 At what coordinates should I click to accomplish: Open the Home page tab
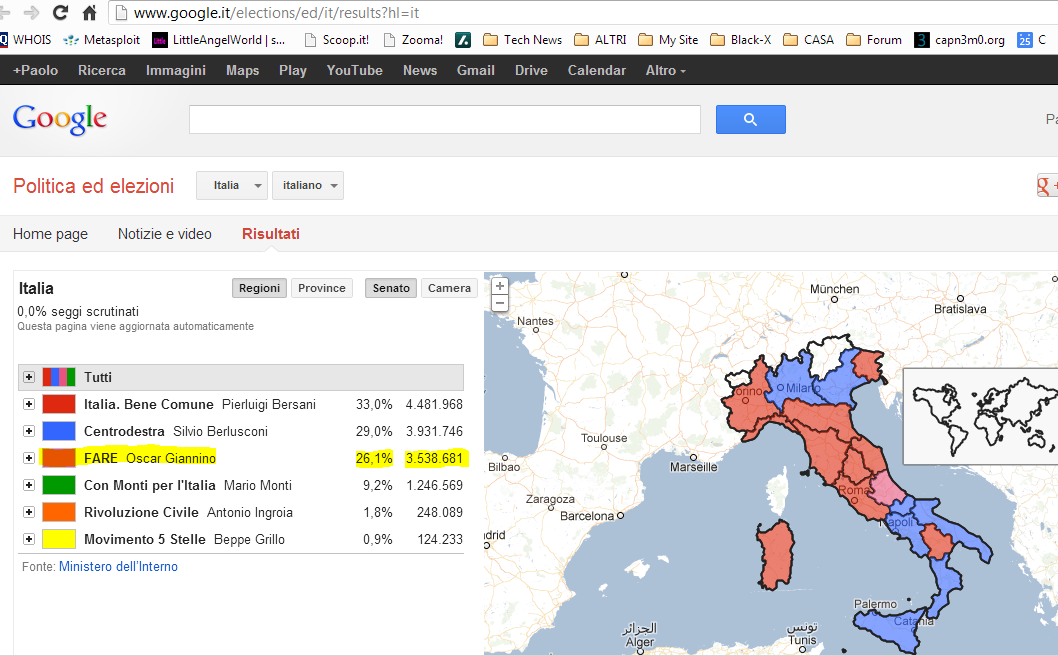[x=51, y=234]
